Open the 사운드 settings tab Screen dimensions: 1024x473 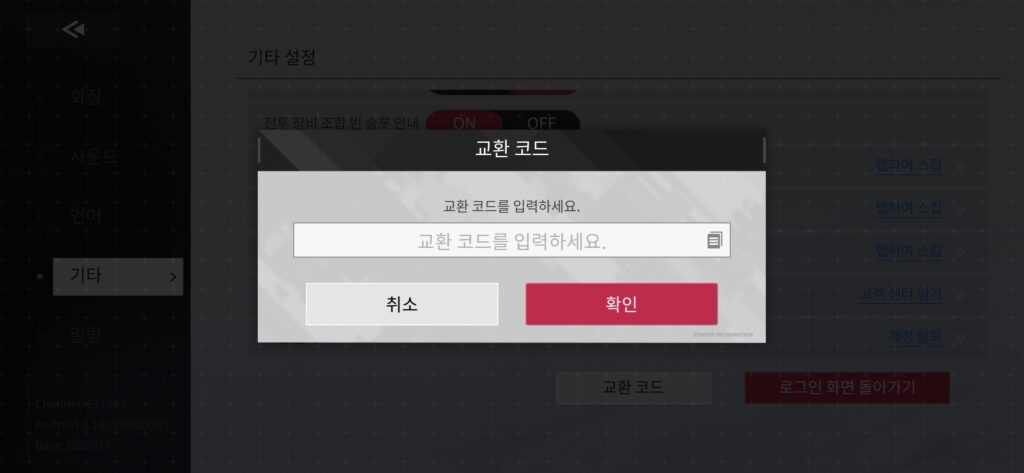point(93,157)
